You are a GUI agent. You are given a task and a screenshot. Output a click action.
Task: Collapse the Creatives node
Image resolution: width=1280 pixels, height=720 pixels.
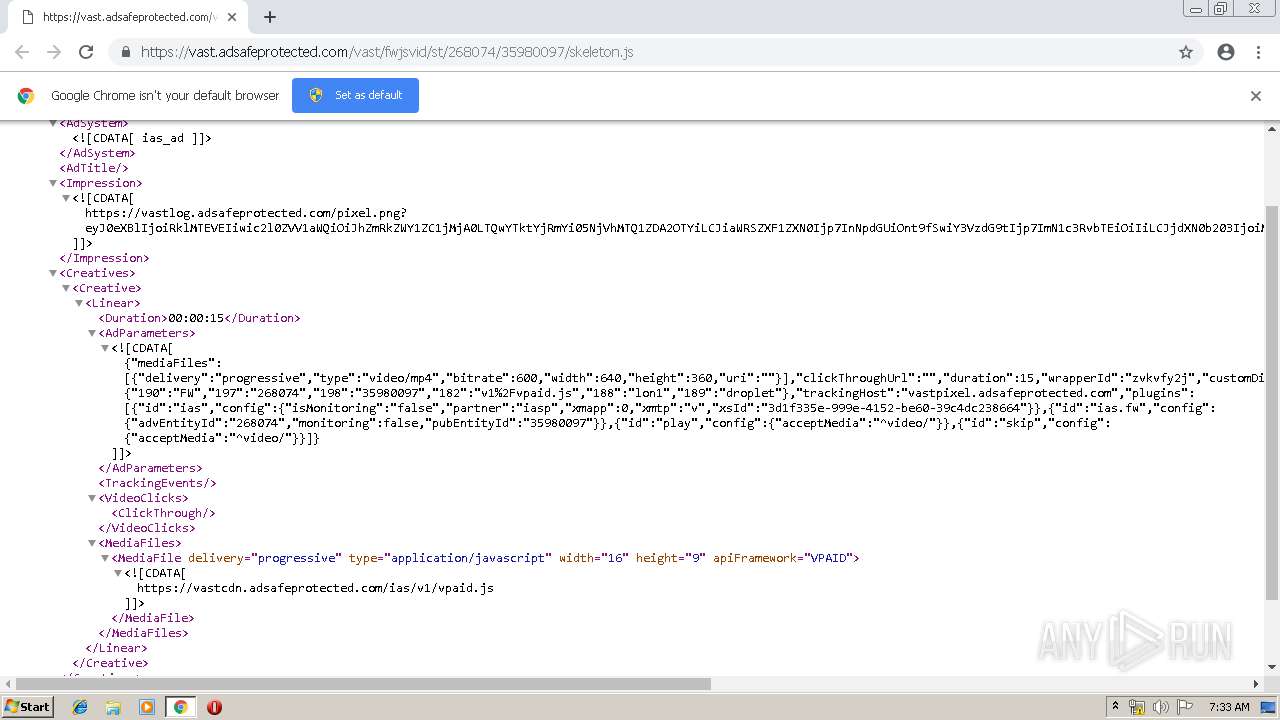pos(53,273)
